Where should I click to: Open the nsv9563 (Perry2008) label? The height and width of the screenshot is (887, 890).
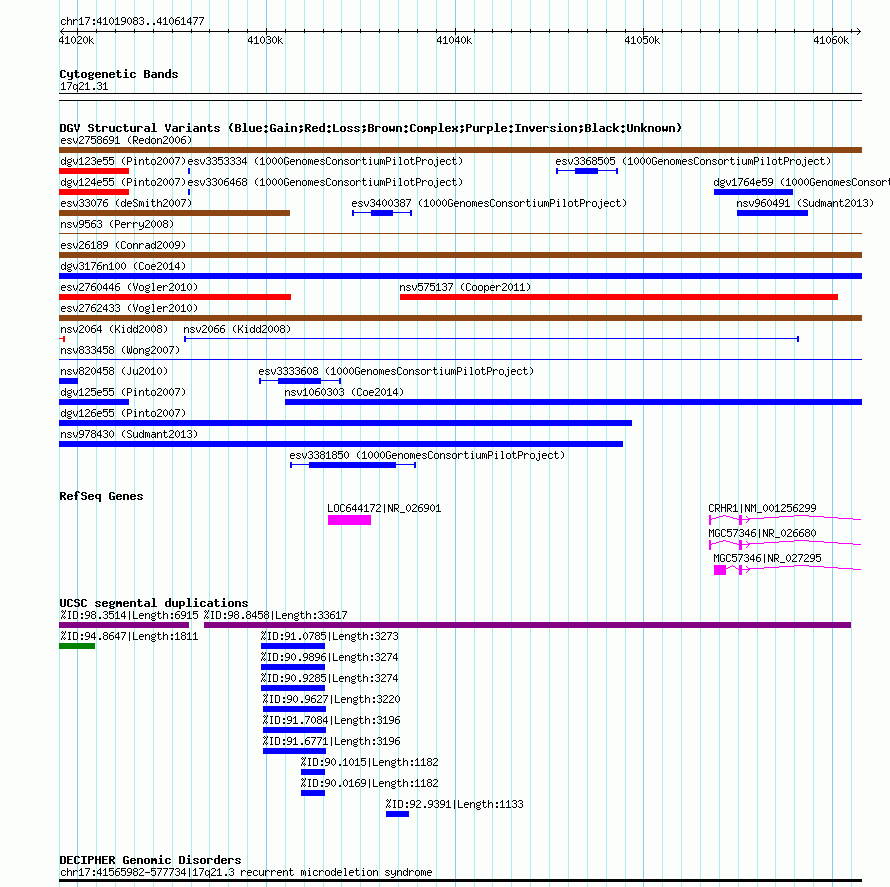coord(117,224)
